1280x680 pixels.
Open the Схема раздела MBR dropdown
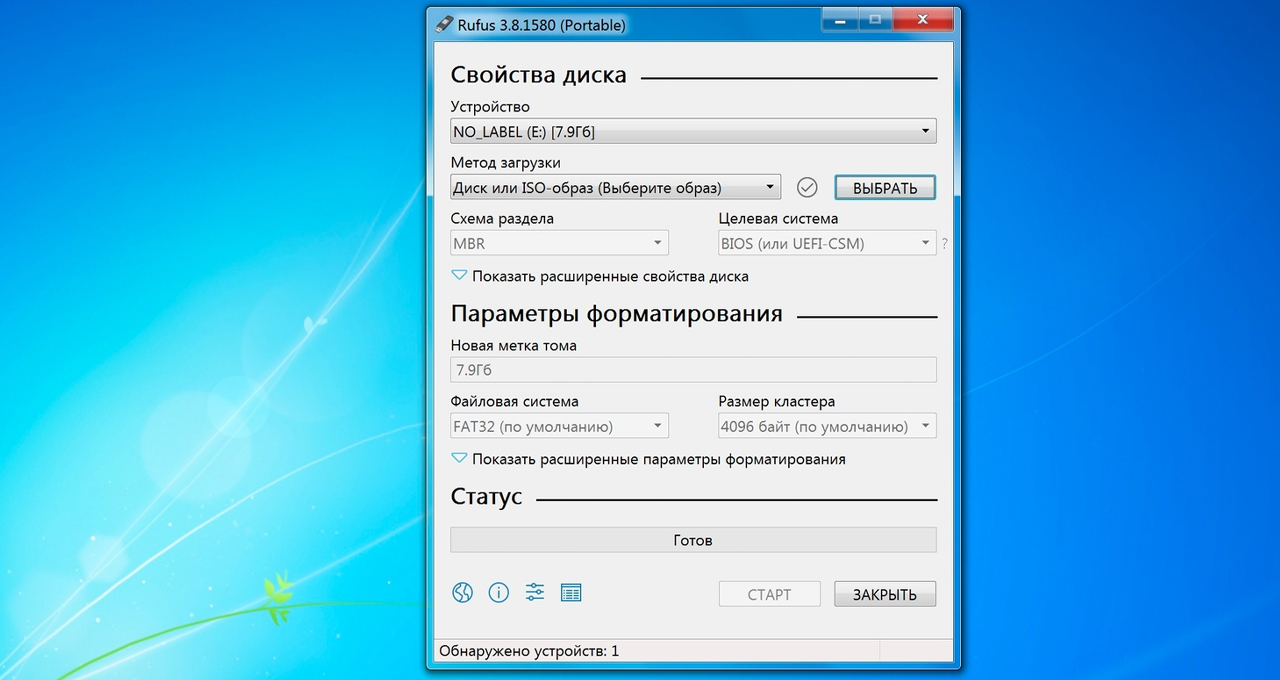(559, 243)
